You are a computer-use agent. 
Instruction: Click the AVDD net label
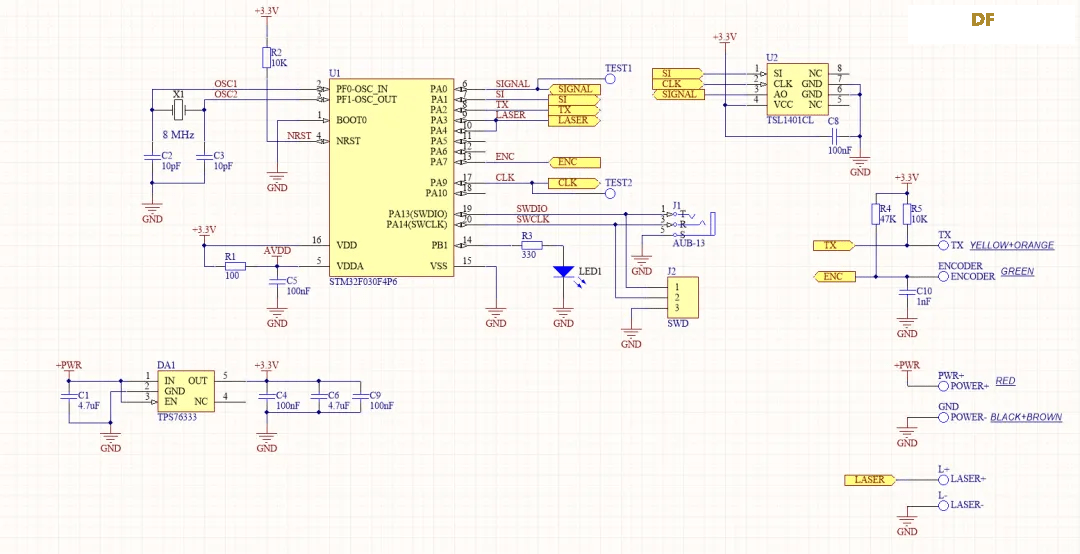[277, 251]
